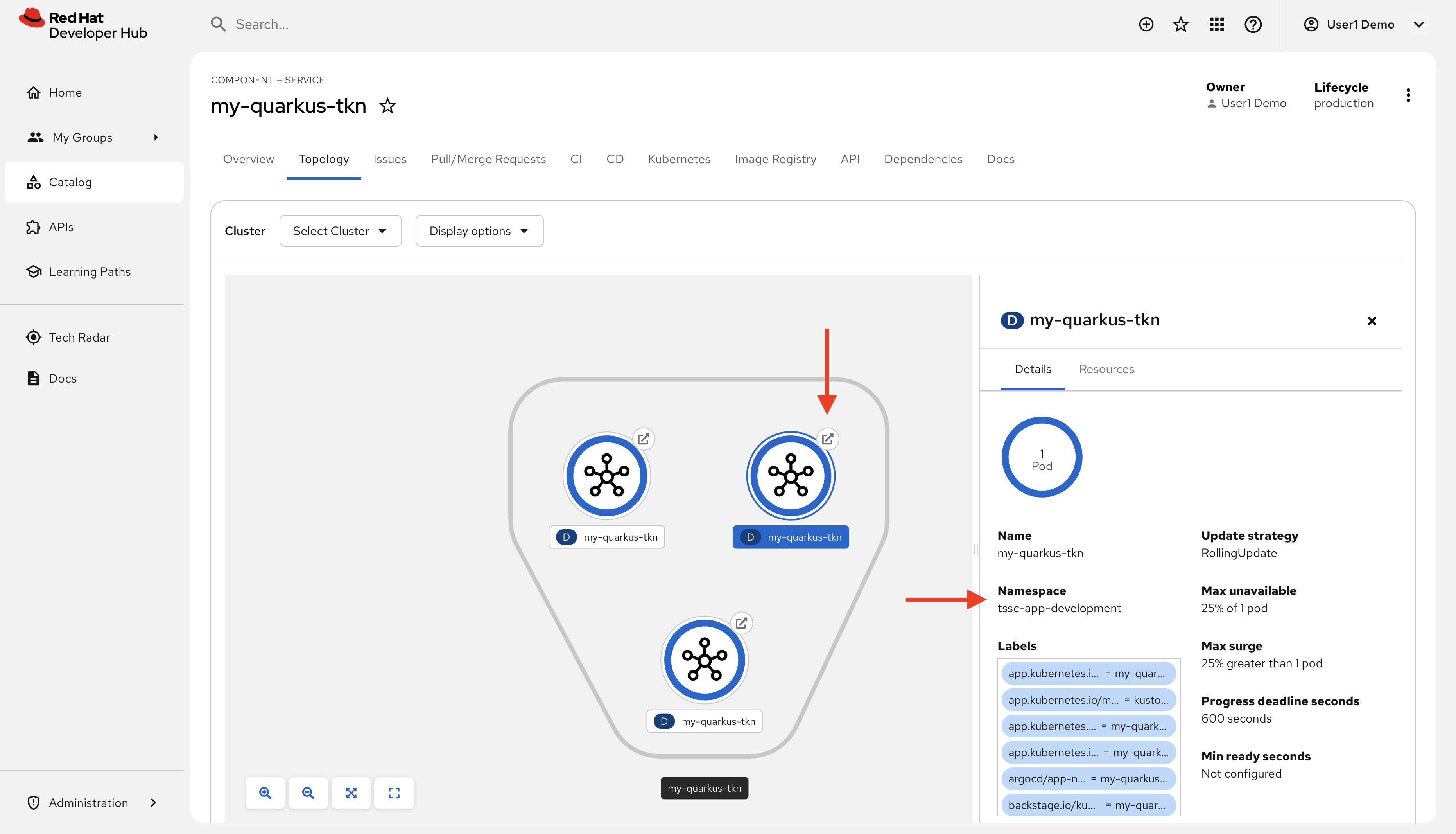Open the application launcher grid icon

point(1217,24)
